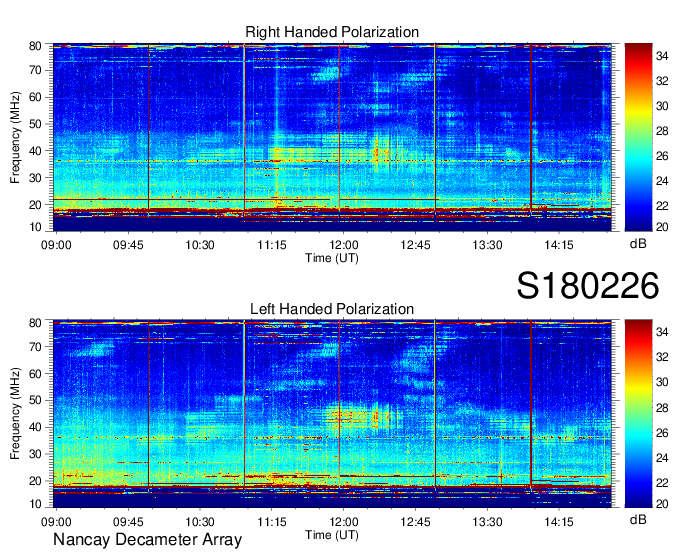Viewport: 680px width, 552px height.
Task: Click the left-handed spectrogram plot area
Action: click(332, 414)
